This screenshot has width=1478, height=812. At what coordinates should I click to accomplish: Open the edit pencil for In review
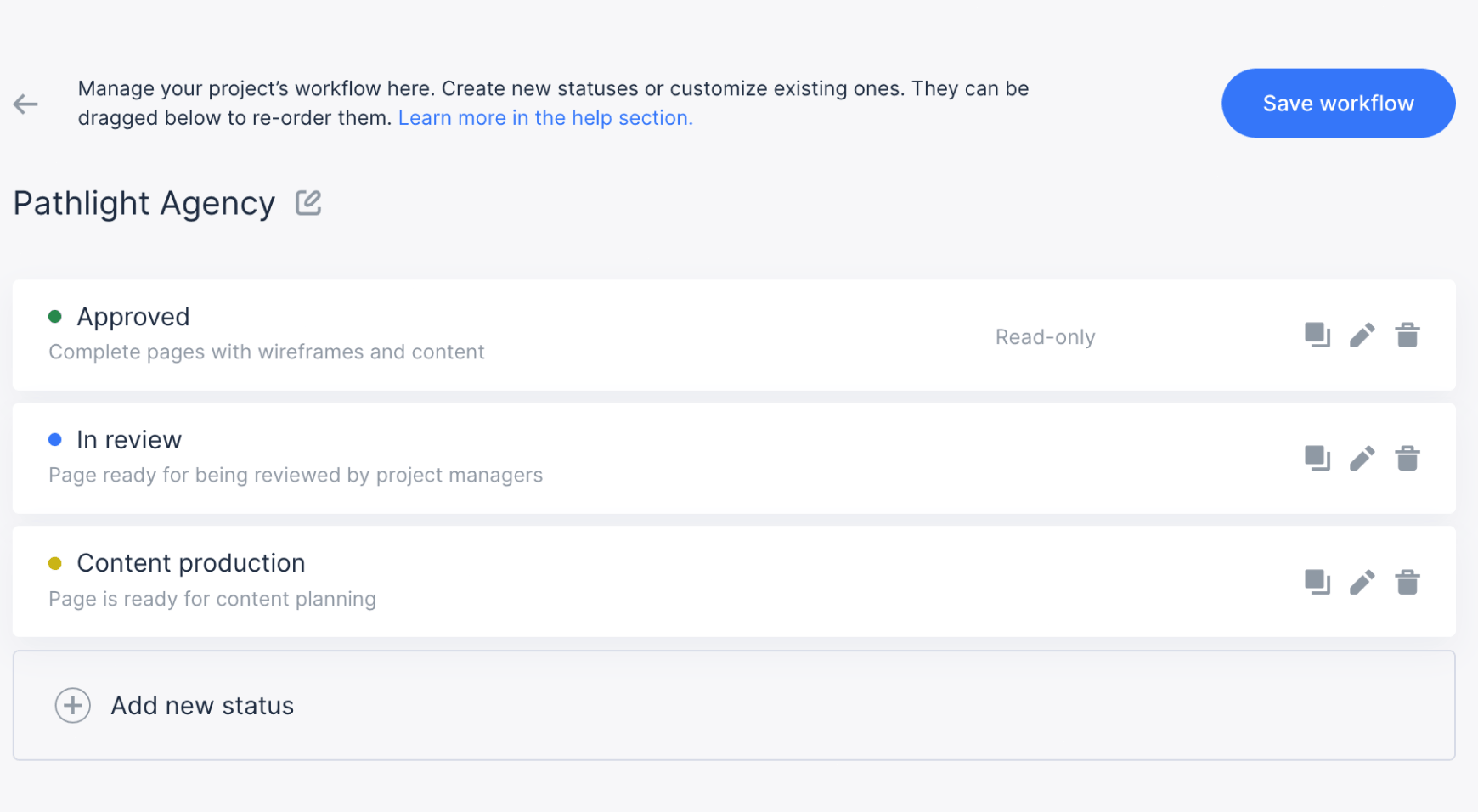tap(1362, 458)
